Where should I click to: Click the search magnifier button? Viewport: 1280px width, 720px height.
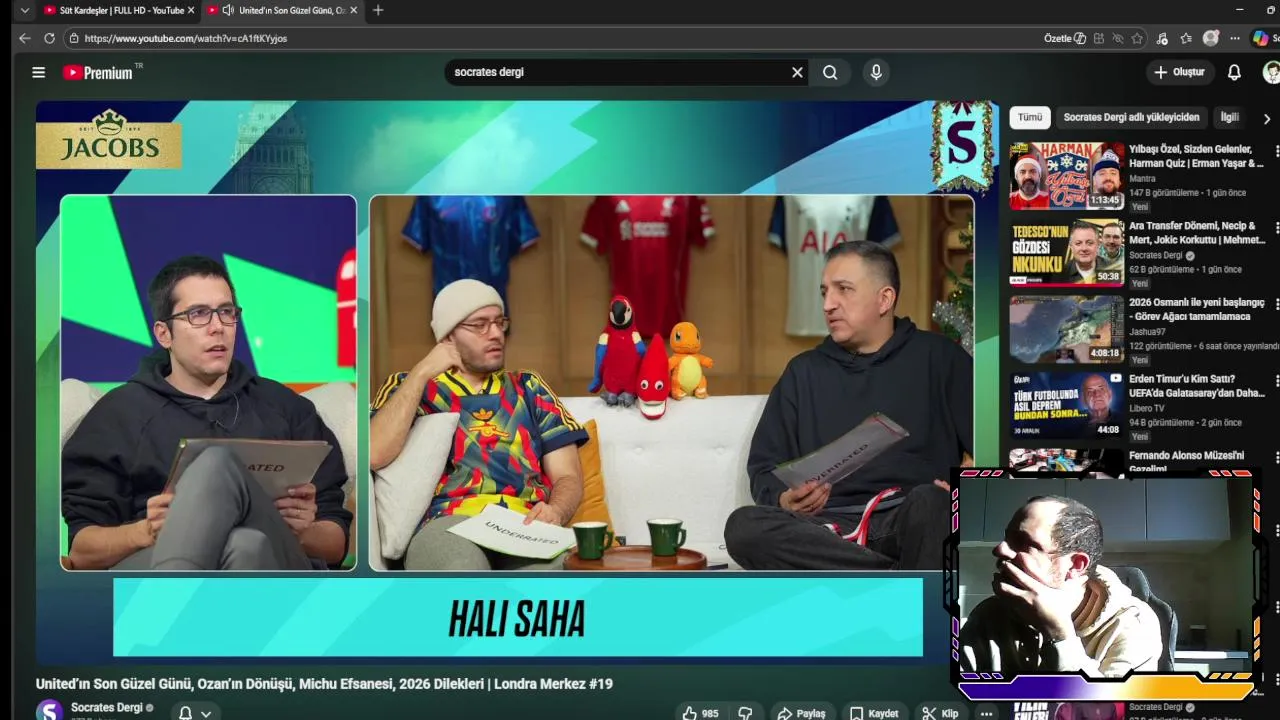830,72
